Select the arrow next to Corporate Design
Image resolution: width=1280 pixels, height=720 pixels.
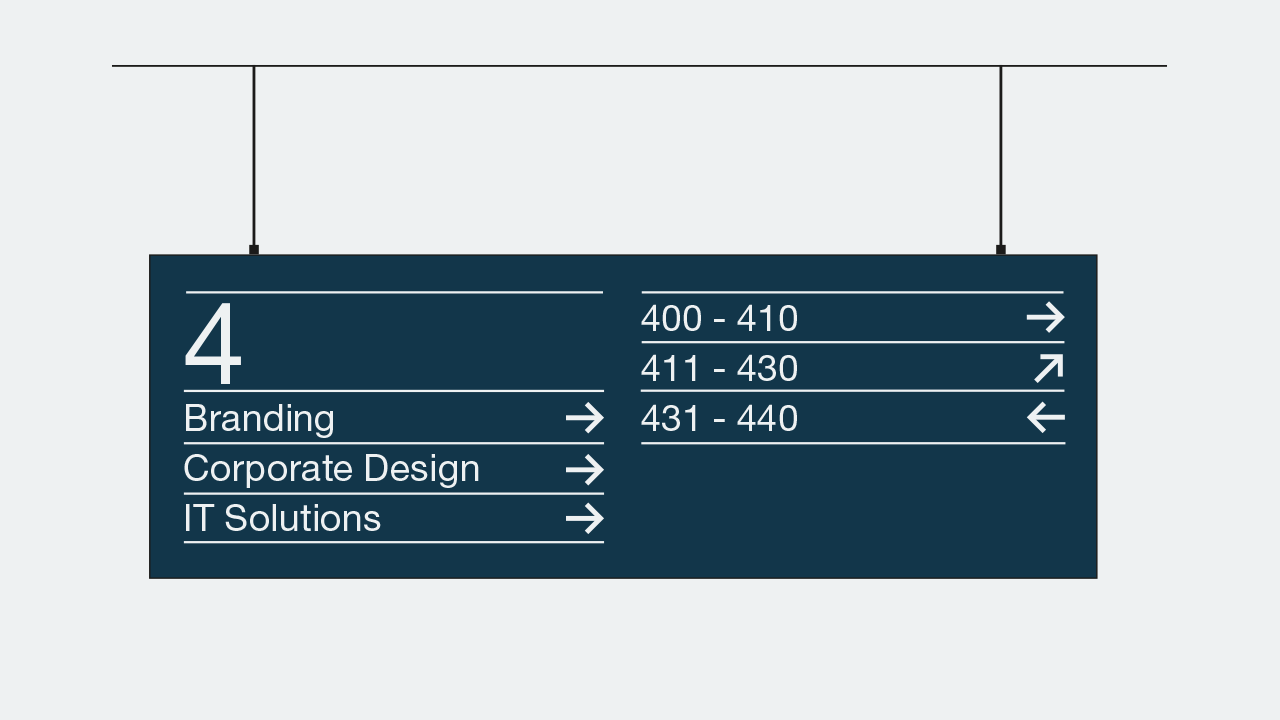coord(585,469)
